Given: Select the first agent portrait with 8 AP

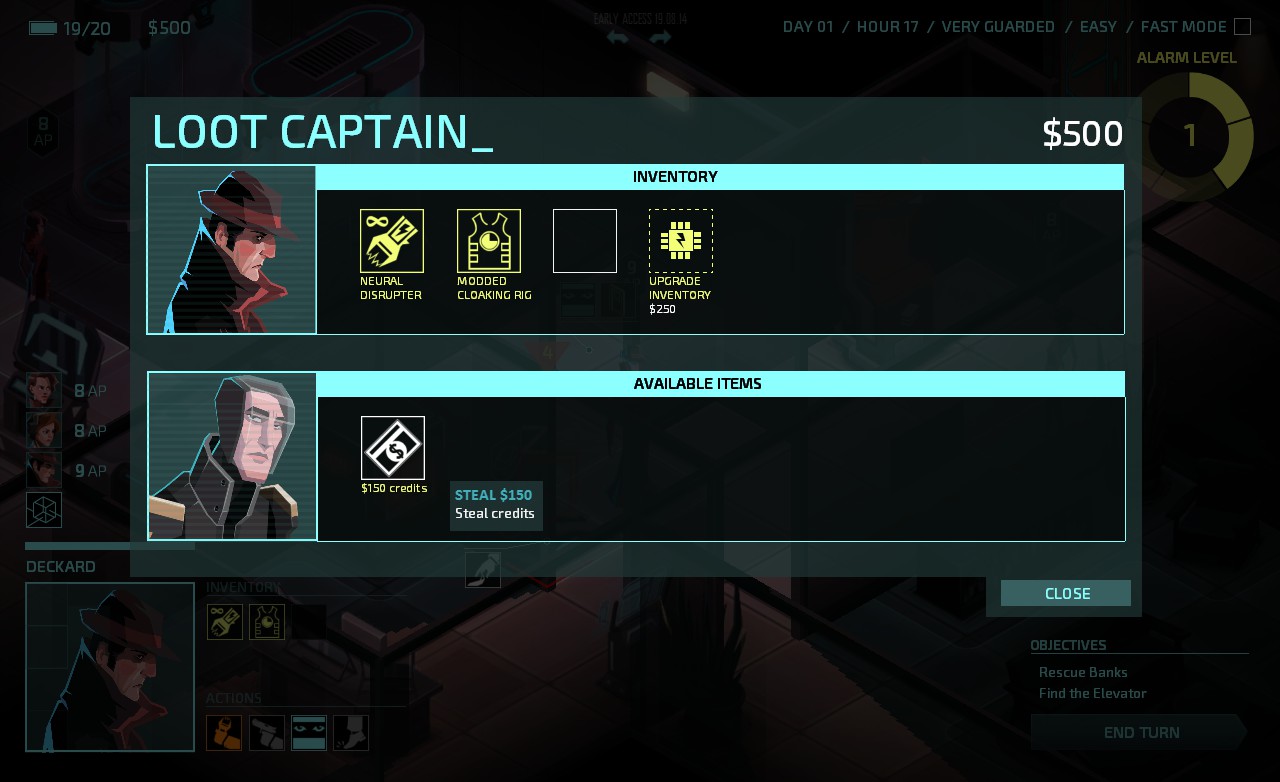Looking at the screenshot, I should click(44, 391).
